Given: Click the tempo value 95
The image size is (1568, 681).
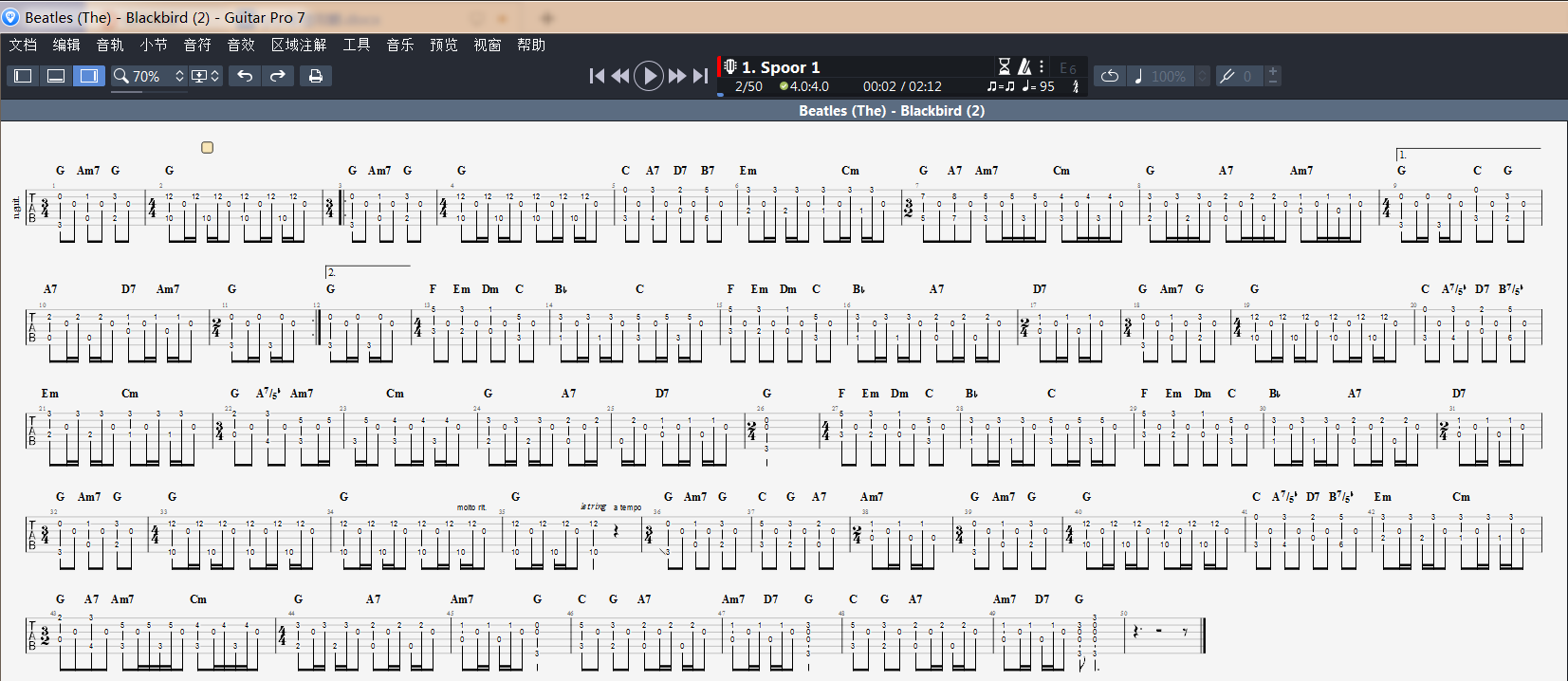Looking at the screenshot, I should 1046,86.
